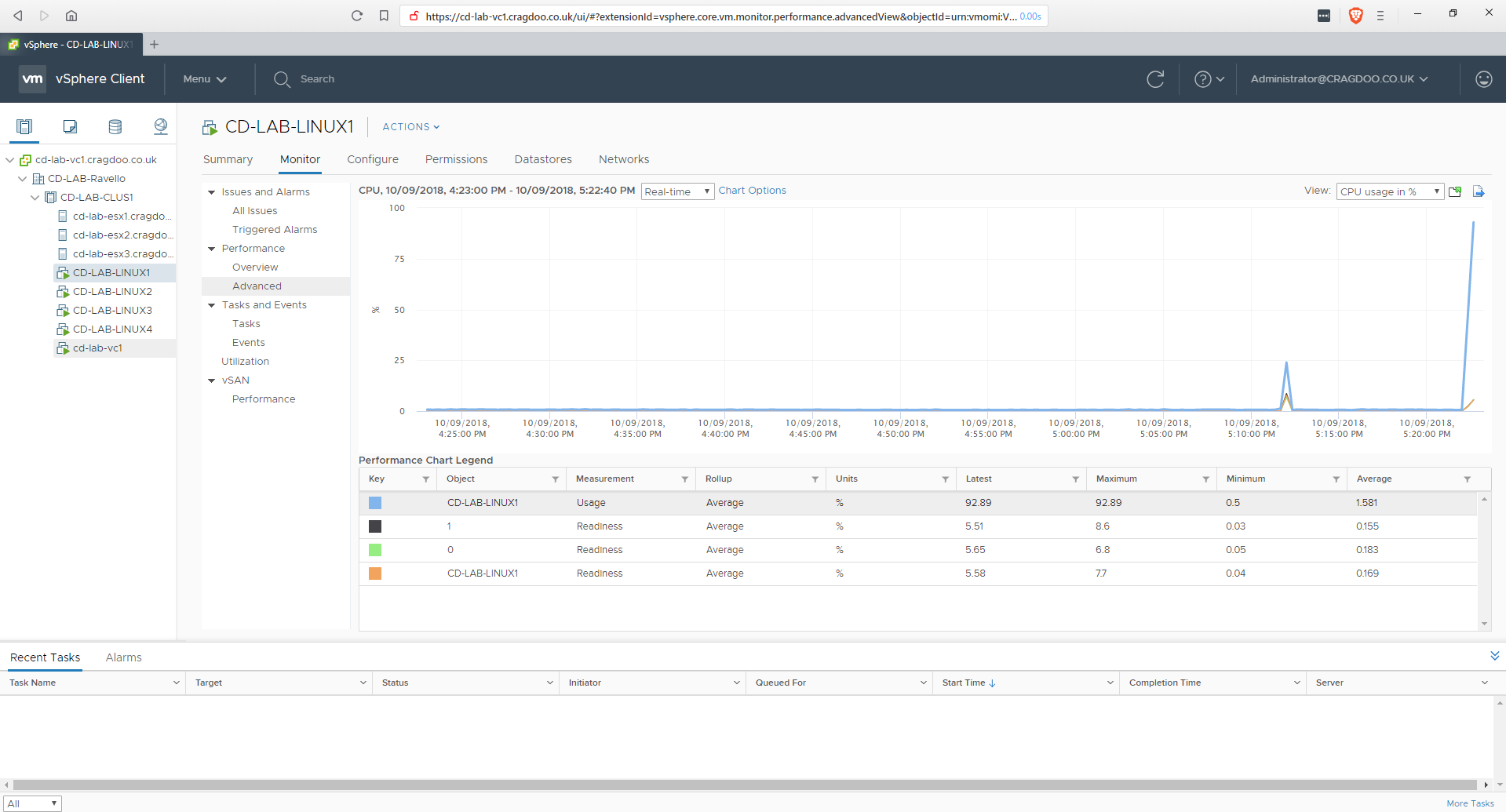This screenshot has width=1506, height=812.
Task: Switch to the Summary tab
Action: click(228, 159)
